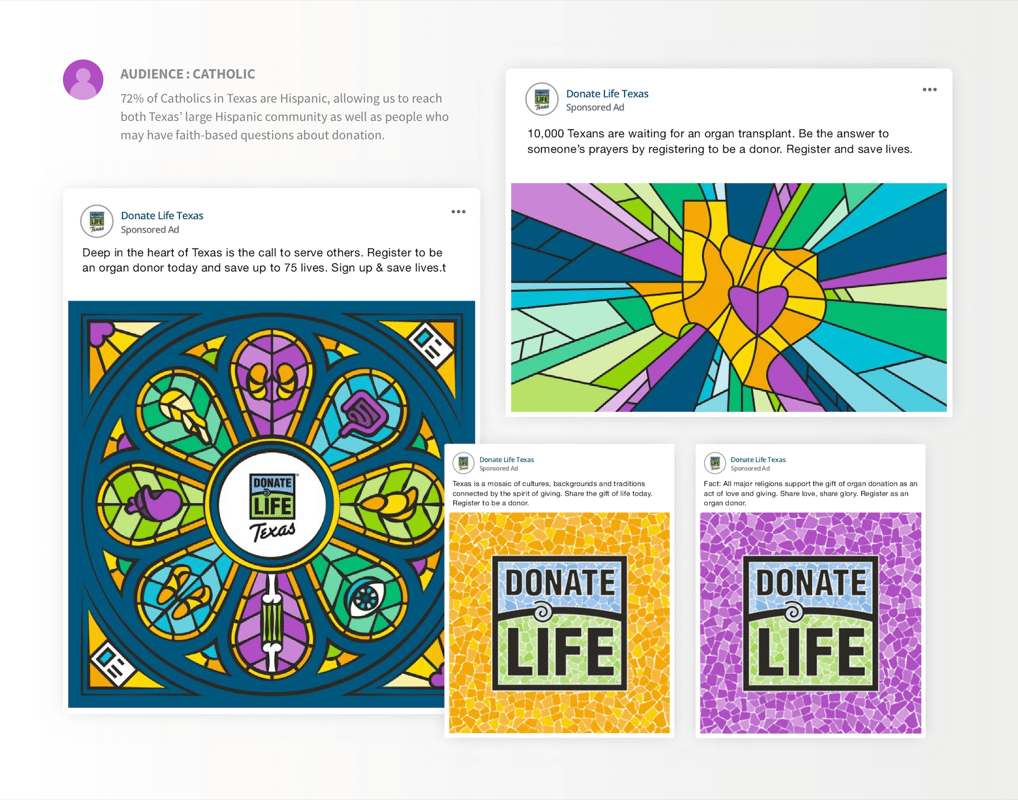Click the eye icon petal in the rose window

pos(366,597)
